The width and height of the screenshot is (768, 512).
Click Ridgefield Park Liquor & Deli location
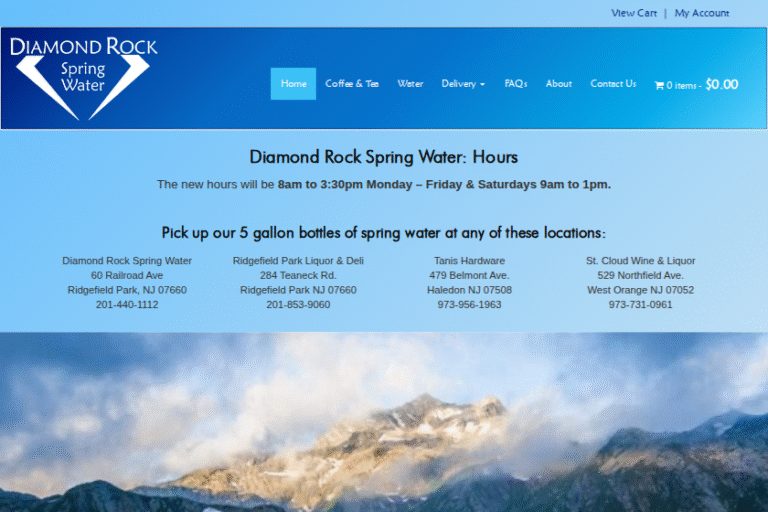coord(298,261)
